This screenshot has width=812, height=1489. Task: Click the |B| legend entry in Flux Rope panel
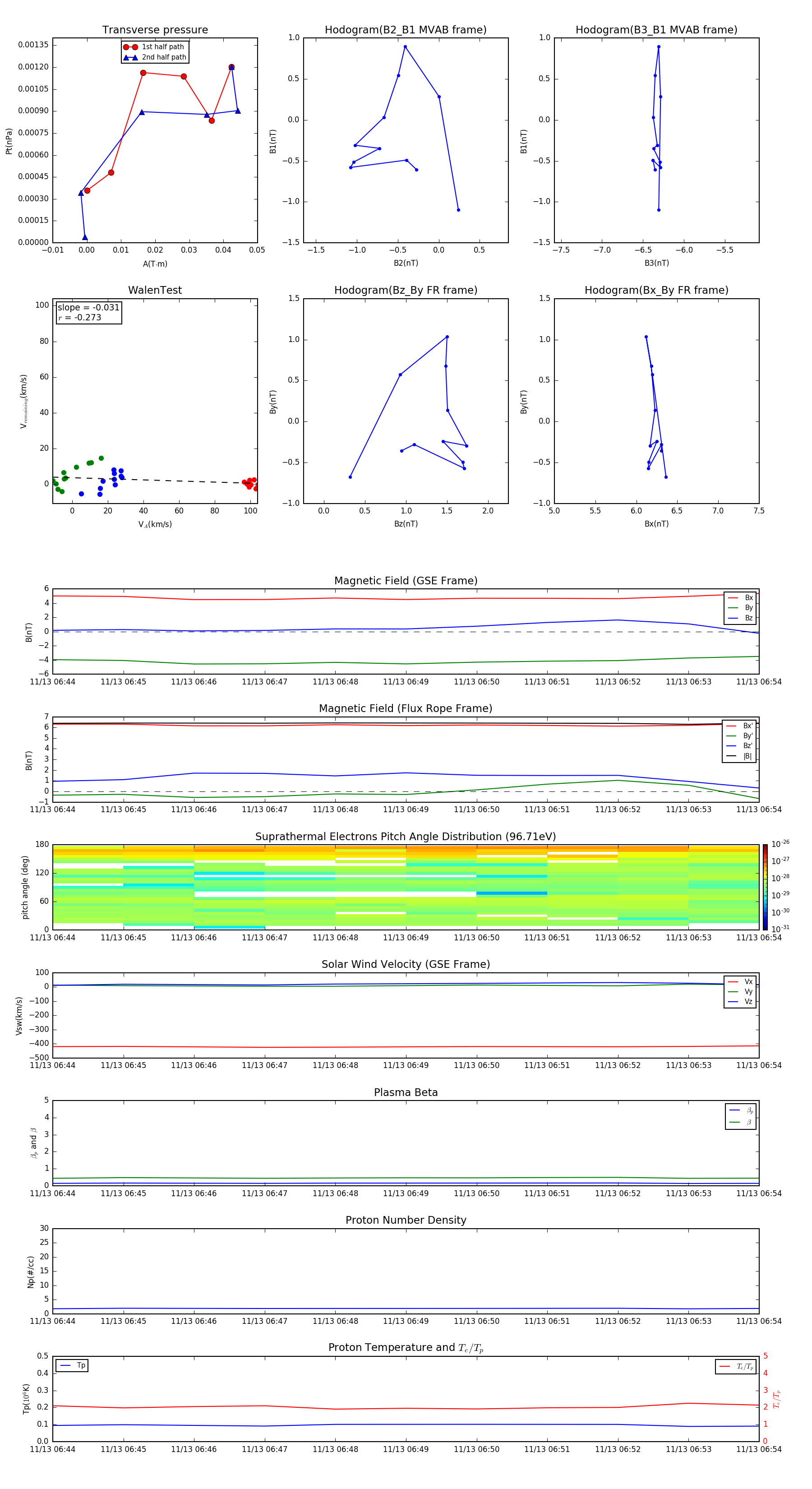(x=739, y=756)
